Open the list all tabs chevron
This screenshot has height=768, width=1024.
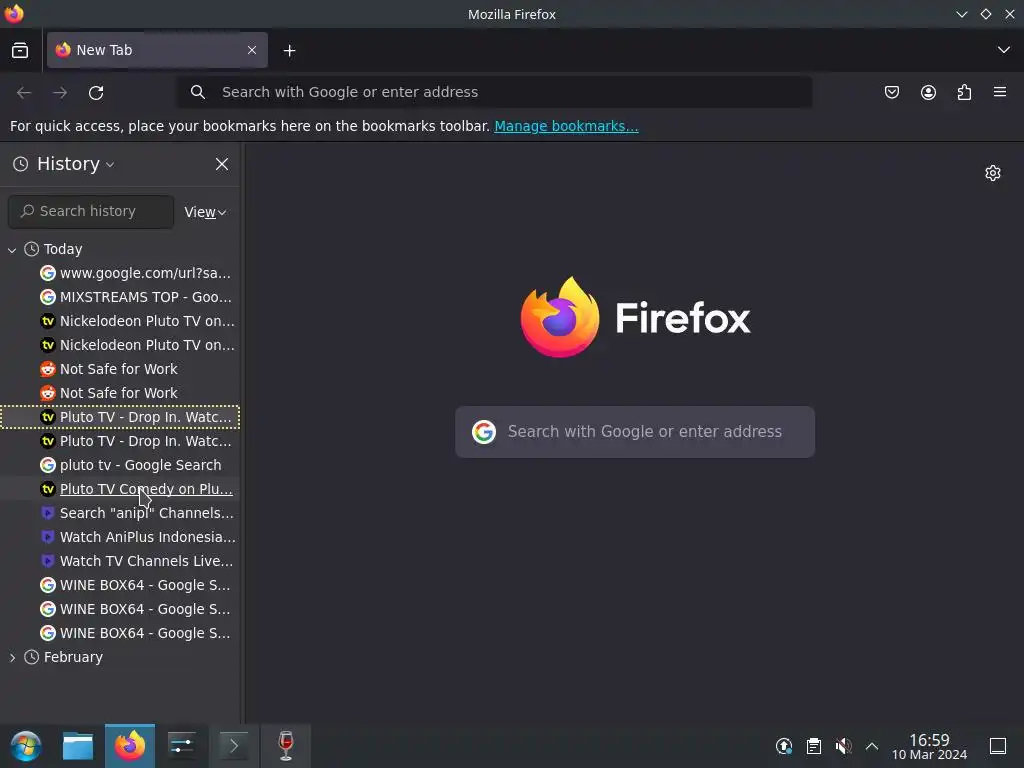point(1003,50)
